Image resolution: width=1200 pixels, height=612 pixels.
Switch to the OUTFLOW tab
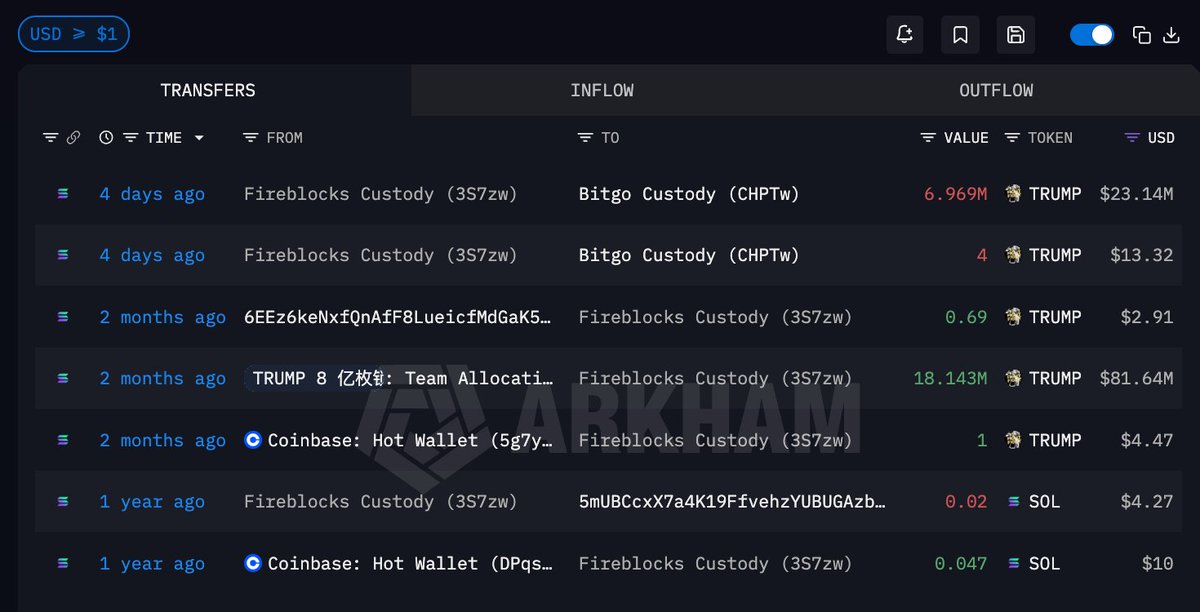click(x=996, y=90)
